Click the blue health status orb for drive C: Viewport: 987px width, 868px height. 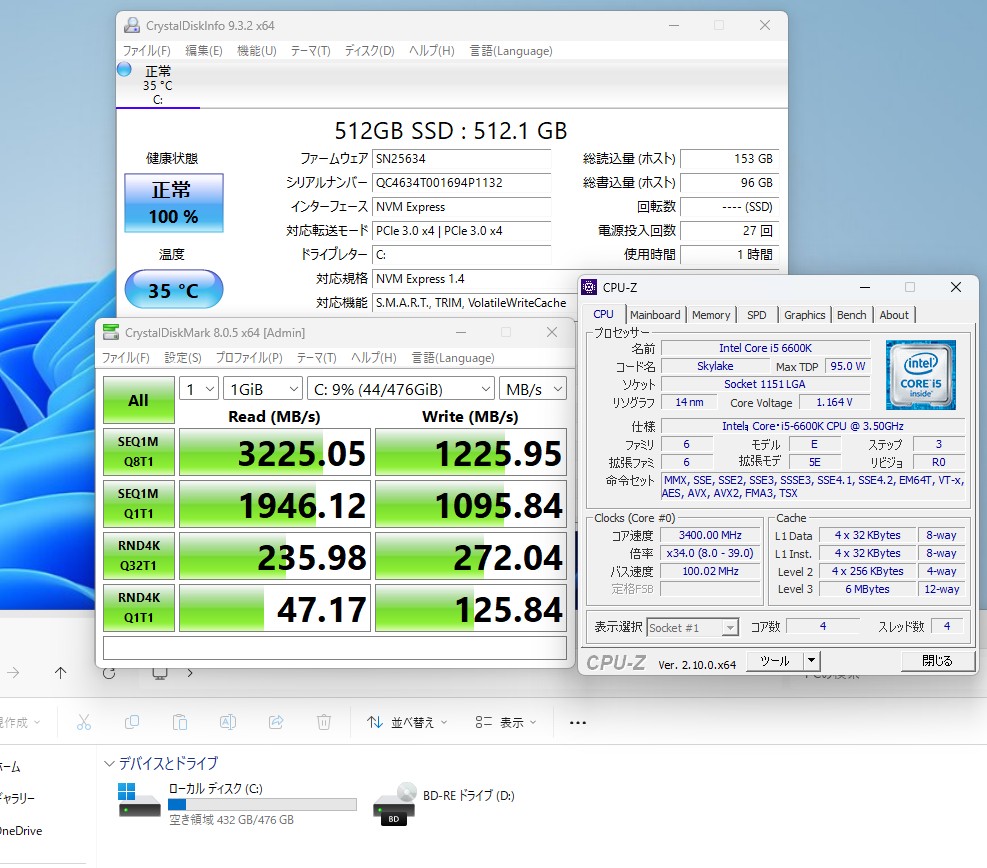click(x=125, y=69)
